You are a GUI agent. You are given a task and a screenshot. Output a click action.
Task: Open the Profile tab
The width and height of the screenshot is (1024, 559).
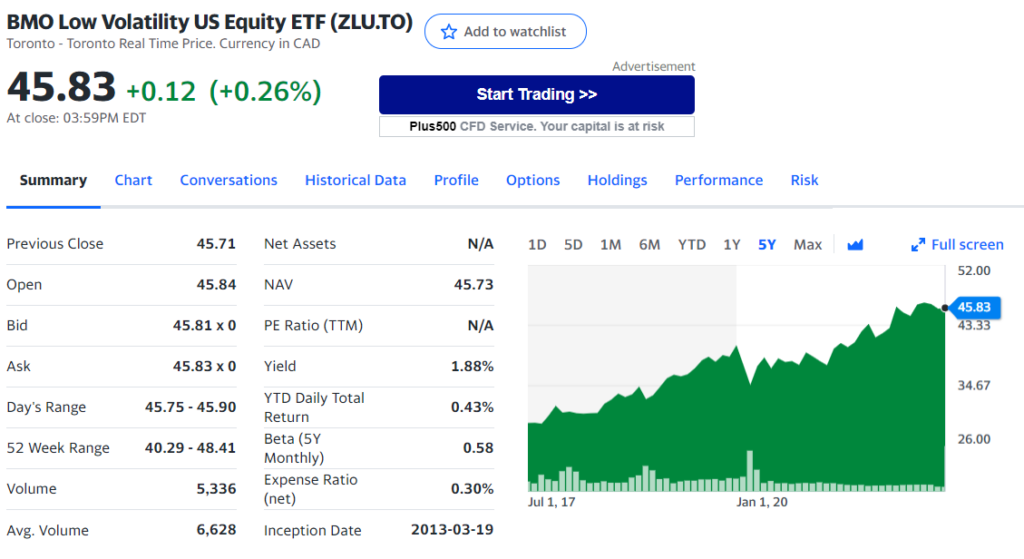[x=456, y=181]
